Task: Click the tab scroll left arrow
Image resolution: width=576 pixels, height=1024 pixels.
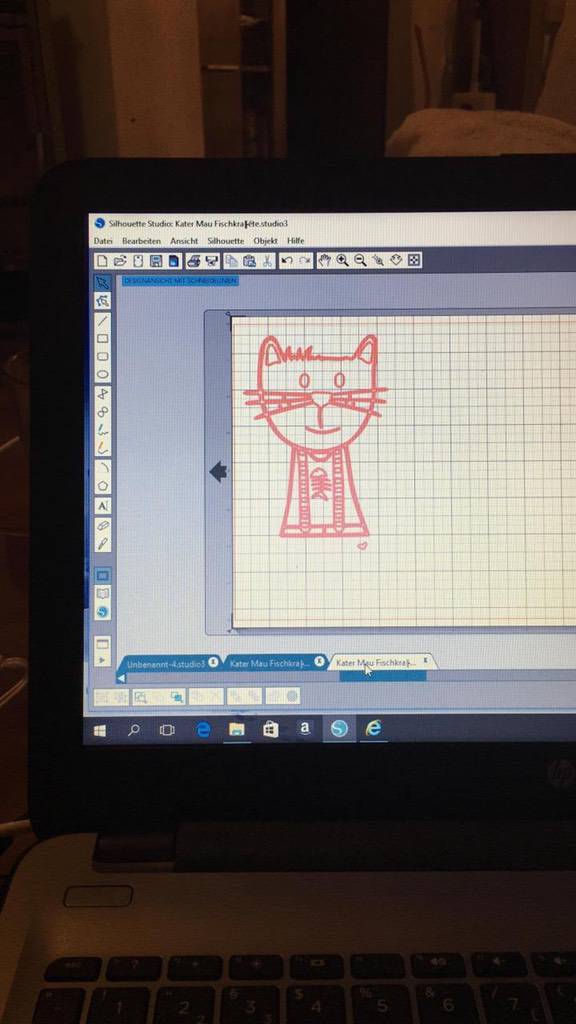Action: [121, 679]
